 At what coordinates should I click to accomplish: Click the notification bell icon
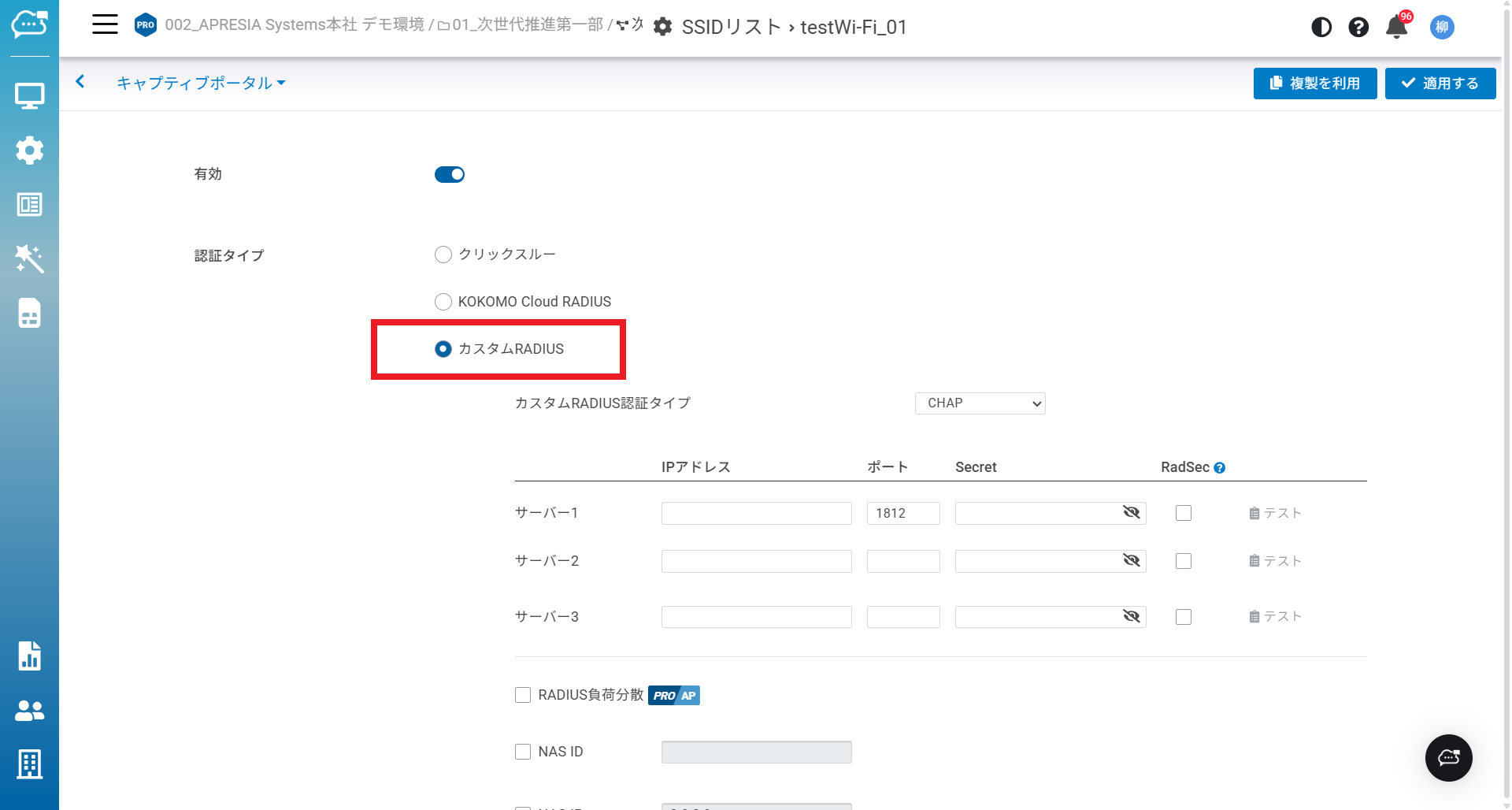click(1396, 28)
